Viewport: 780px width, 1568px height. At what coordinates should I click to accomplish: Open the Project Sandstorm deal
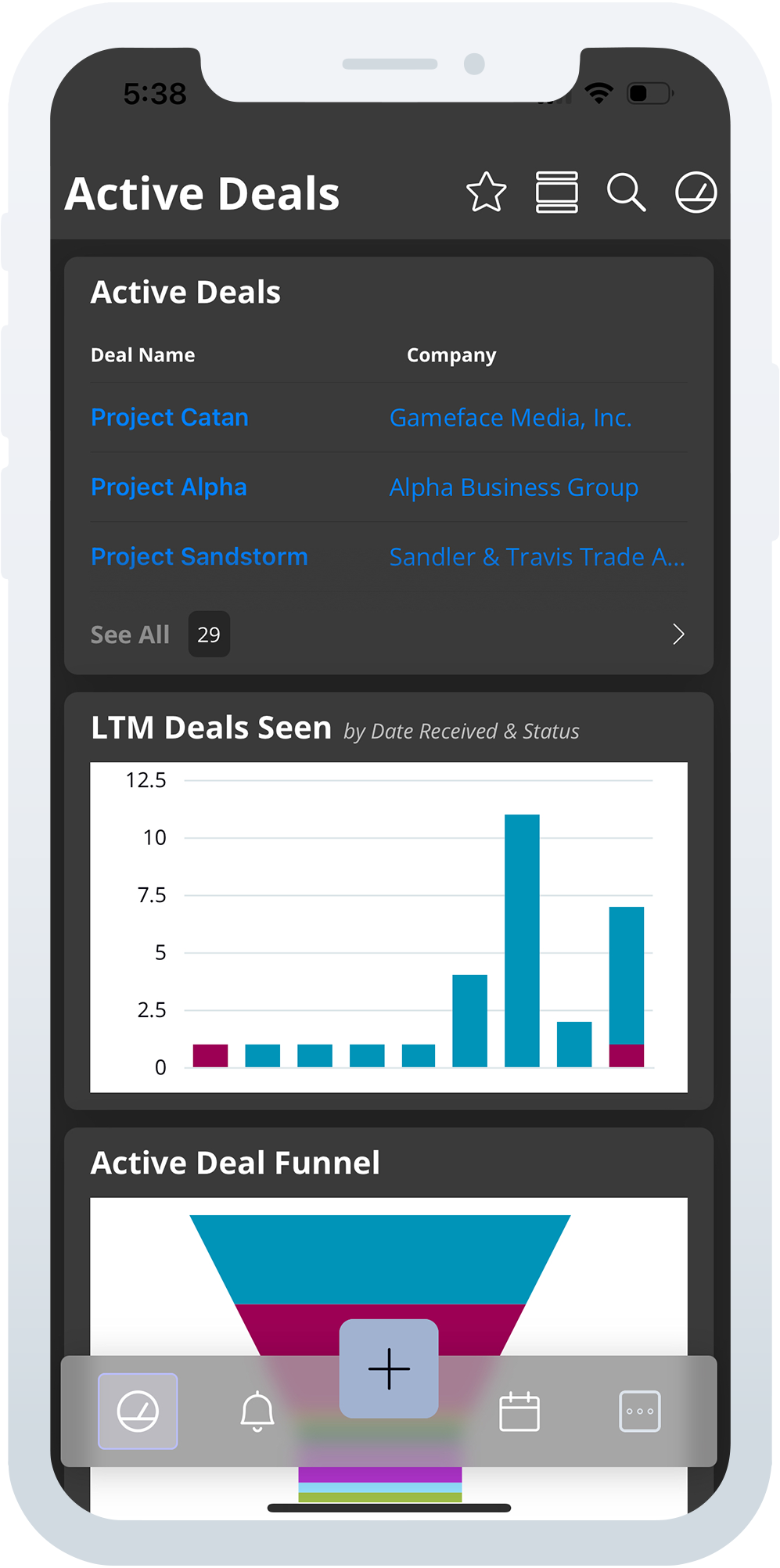tap(199, 556)
